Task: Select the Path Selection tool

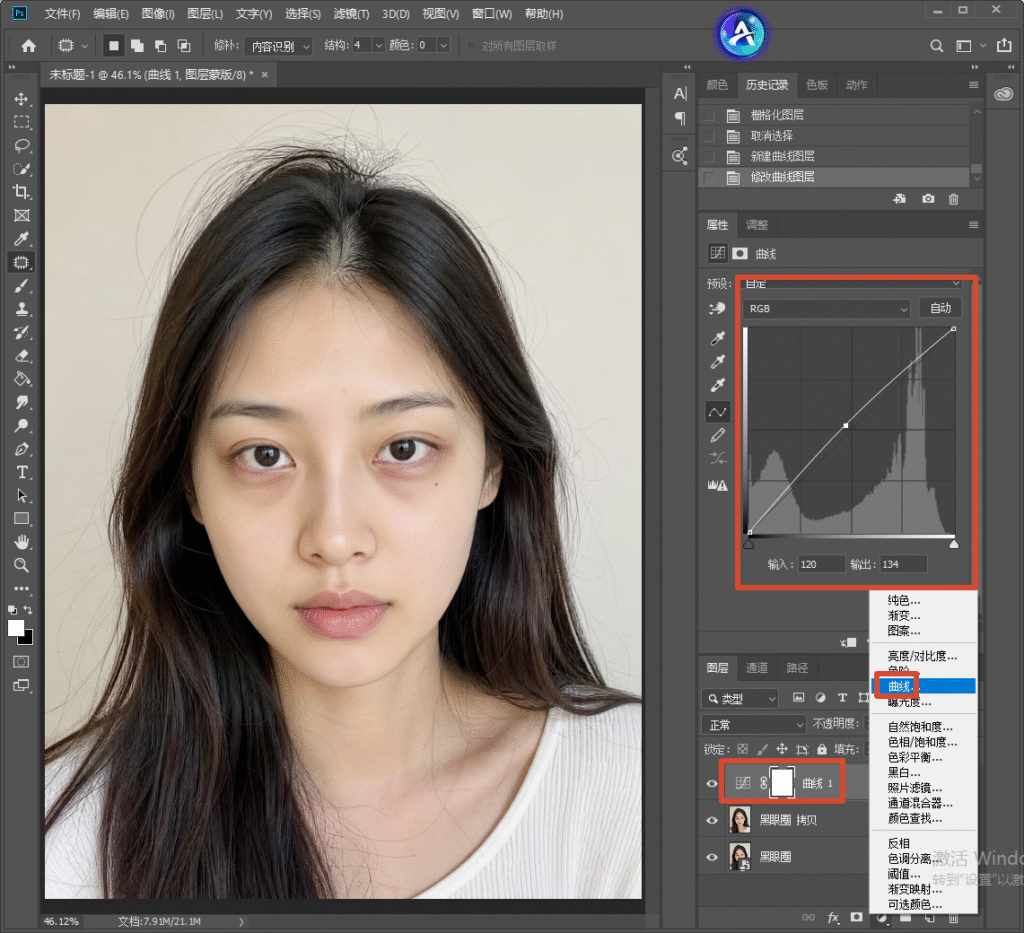Action: pyautogui.click(x=22, y=496)
